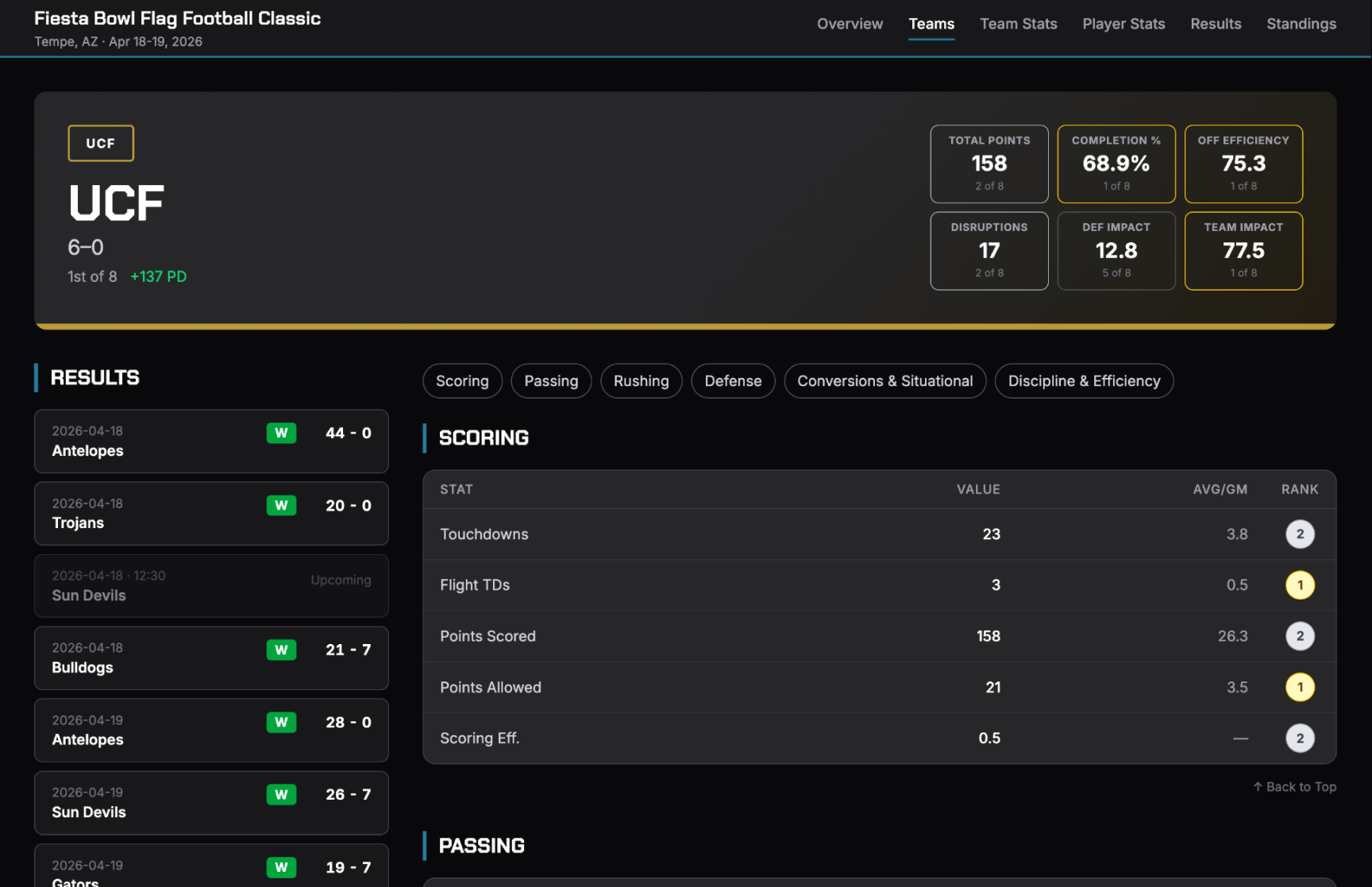This screenshot has width=1372, height=887.
Task: Click the rank 1 badge for Flight TDs
Action: point(1300,585)
